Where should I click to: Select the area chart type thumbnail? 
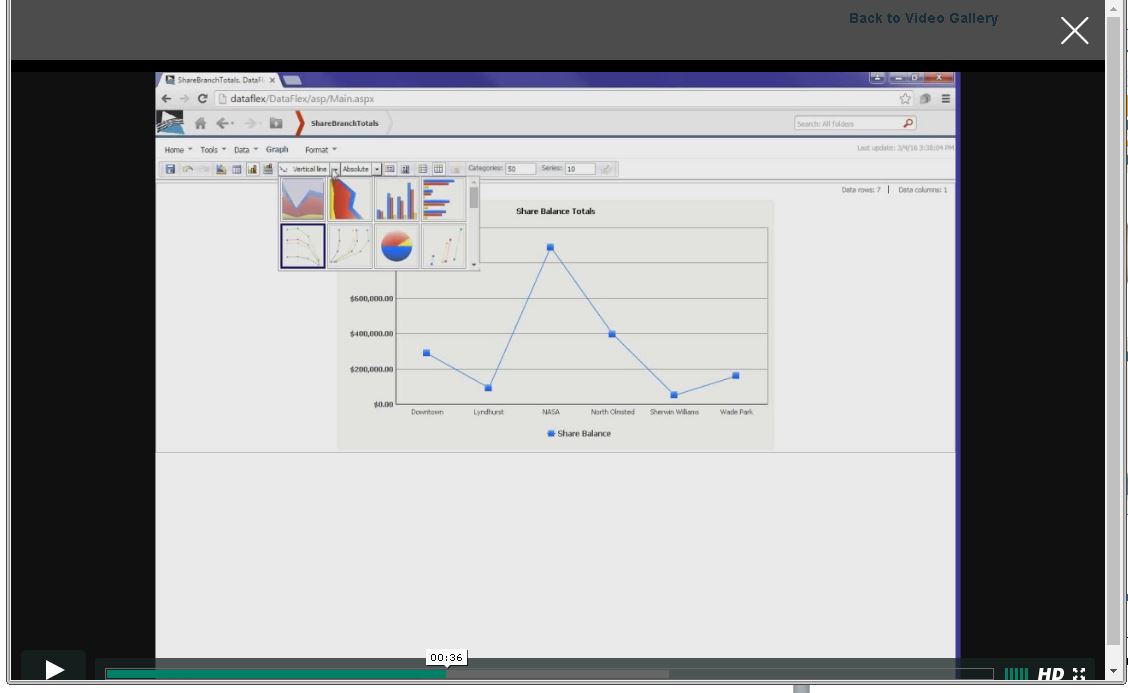pyautogui.click(x=302, y=199)
